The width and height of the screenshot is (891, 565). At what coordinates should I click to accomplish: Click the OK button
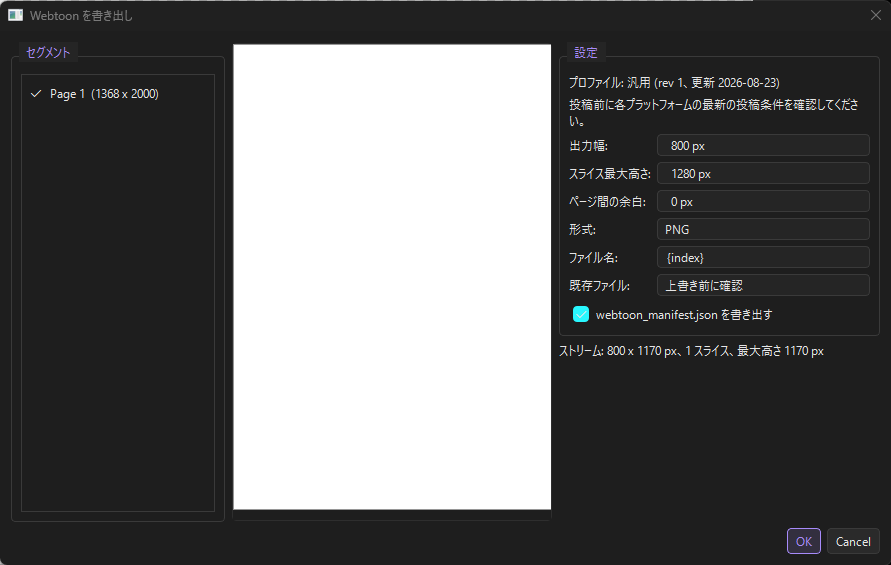tap(803, 541)
